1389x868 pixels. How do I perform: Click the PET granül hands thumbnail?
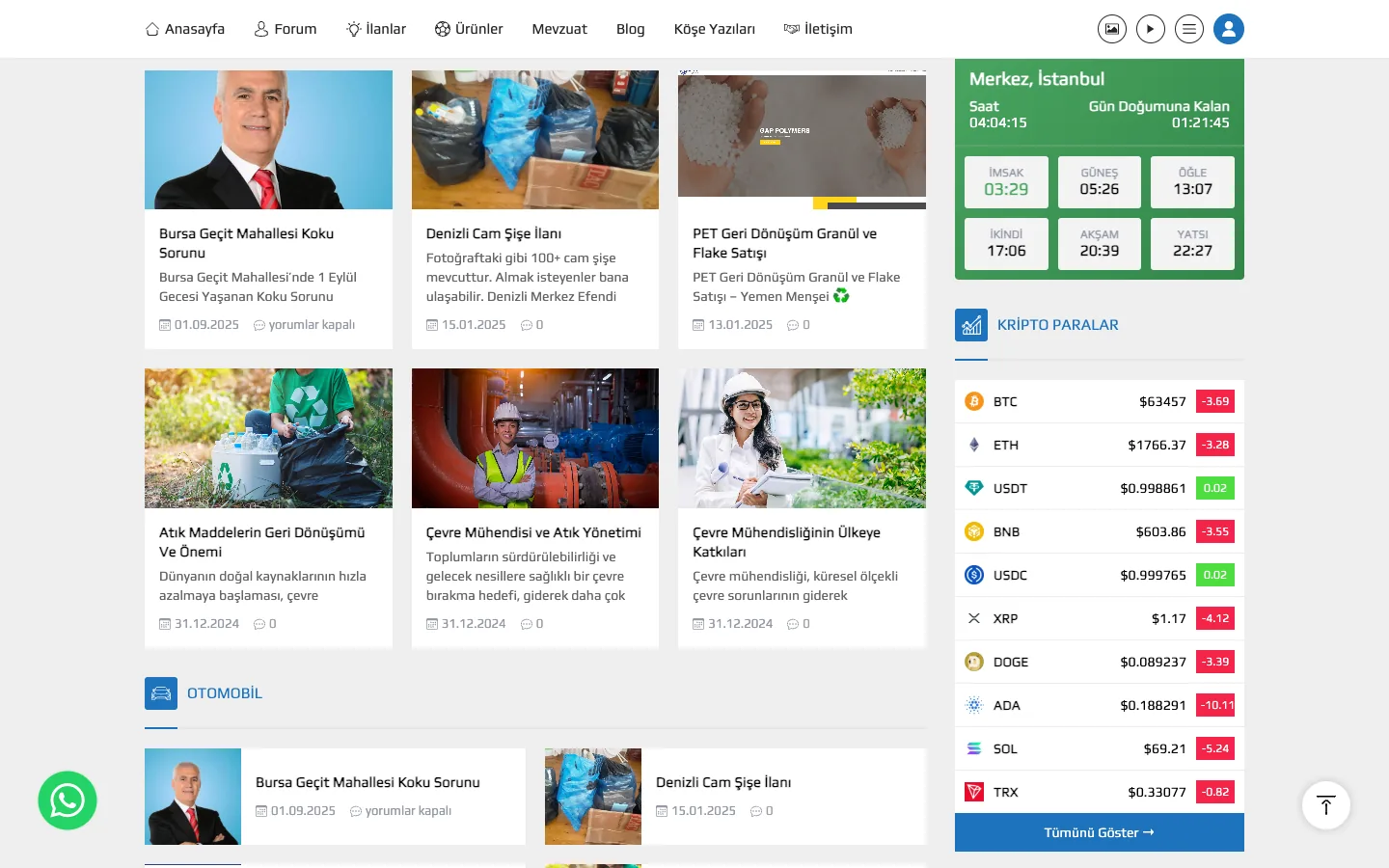click(802, 140)
